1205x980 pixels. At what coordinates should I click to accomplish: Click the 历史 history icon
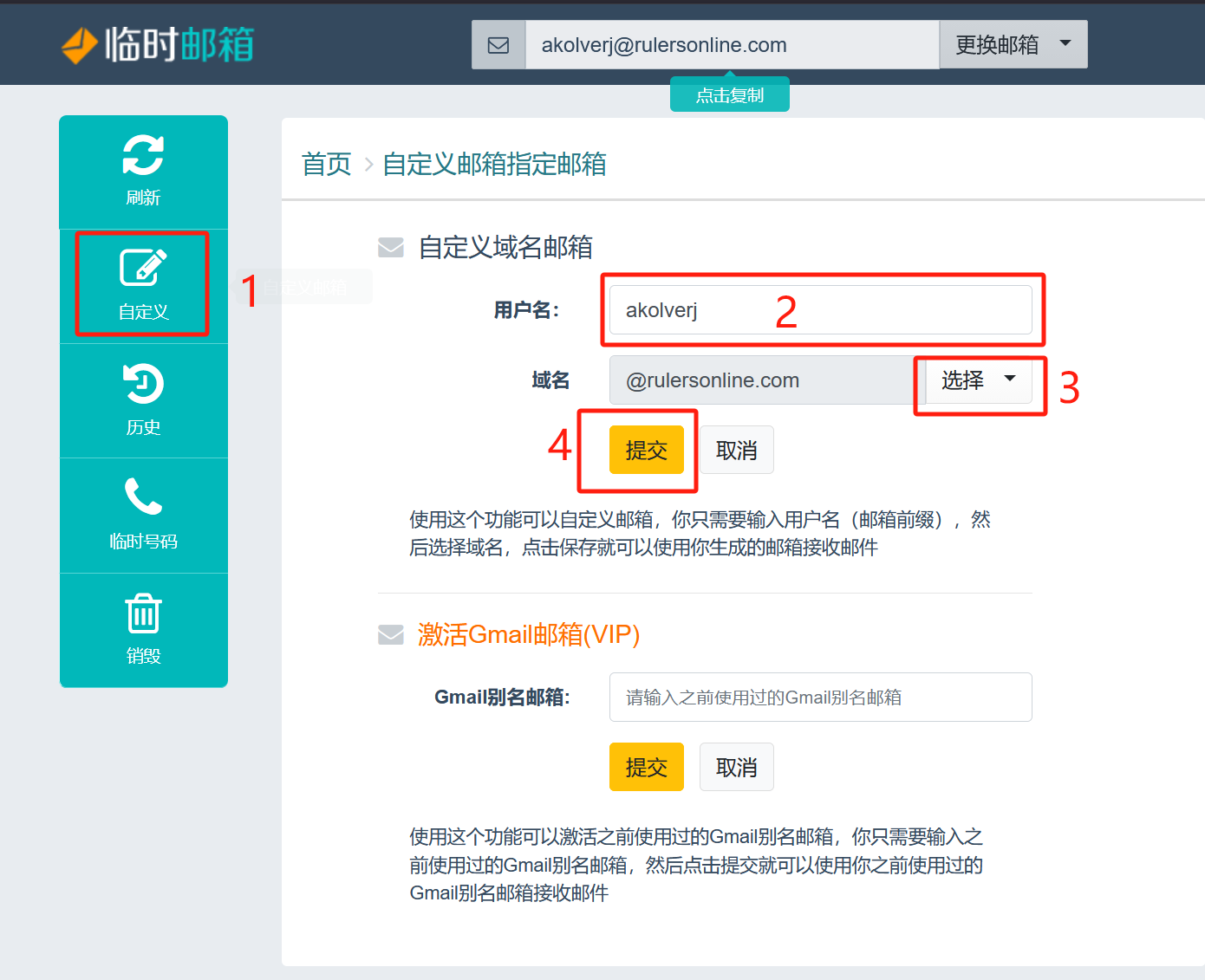point(143,384)
